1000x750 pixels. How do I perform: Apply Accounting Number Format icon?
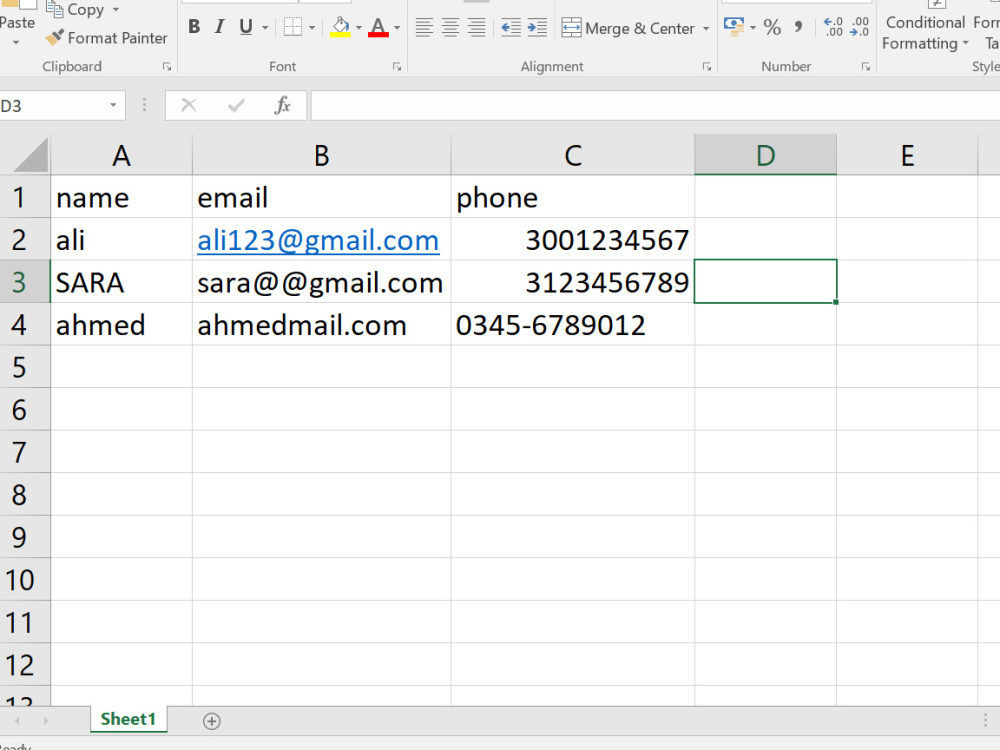(x=734, y=27)
